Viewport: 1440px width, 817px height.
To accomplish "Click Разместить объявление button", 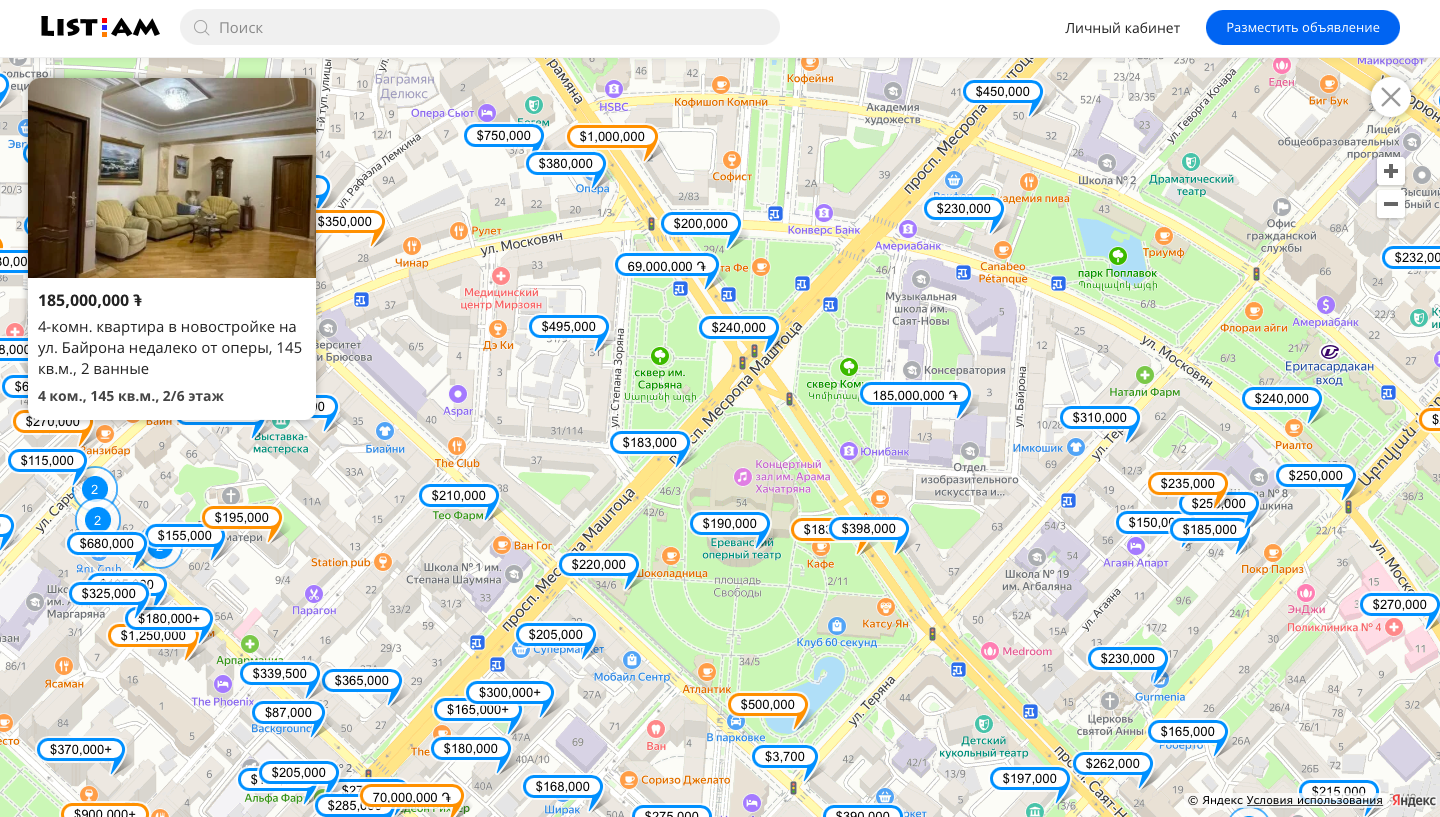I will pyautogui.click(x=1302, y=28).
